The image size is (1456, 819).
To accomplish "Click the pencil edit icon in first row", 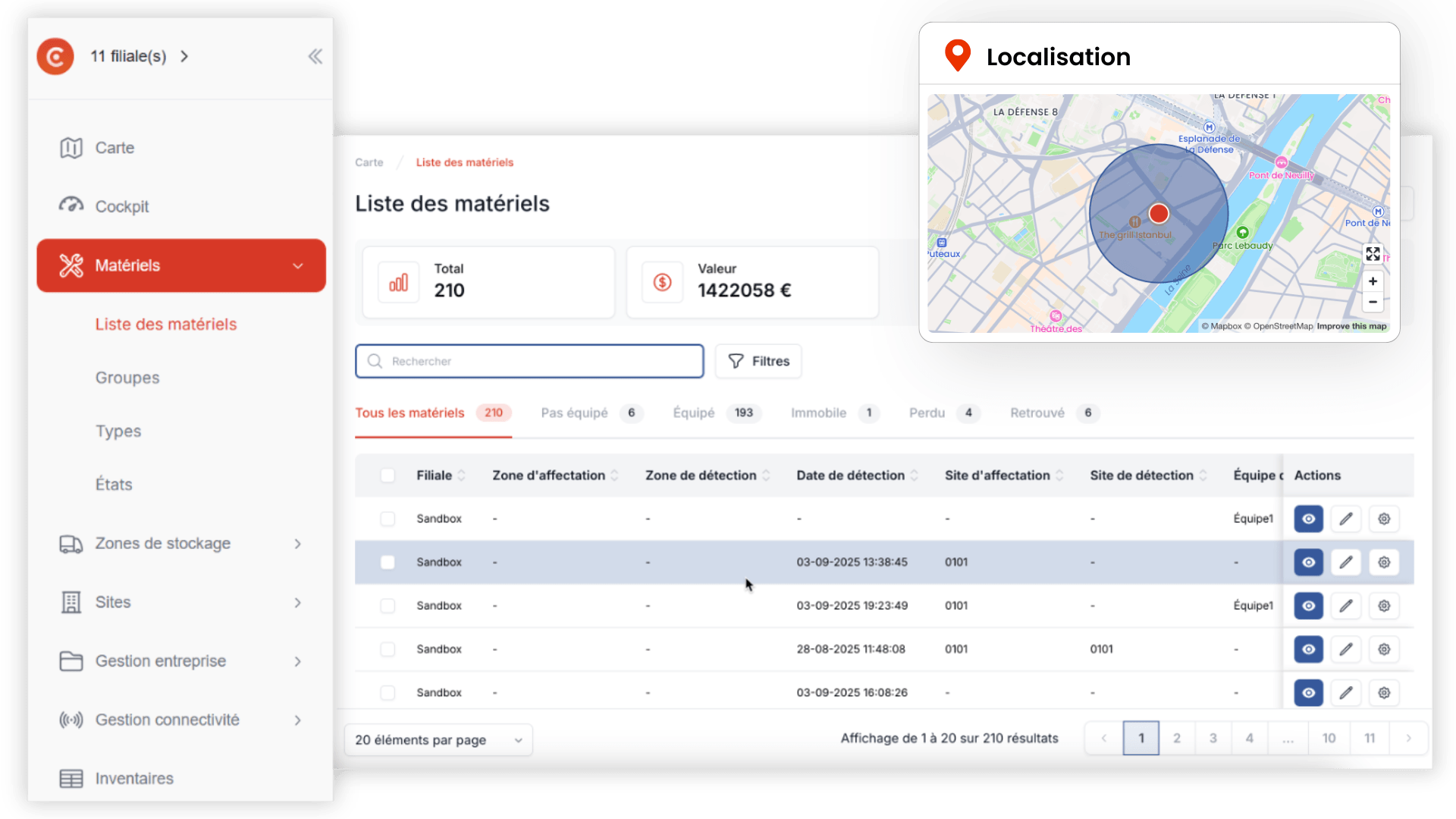I will pos(1346,519).
